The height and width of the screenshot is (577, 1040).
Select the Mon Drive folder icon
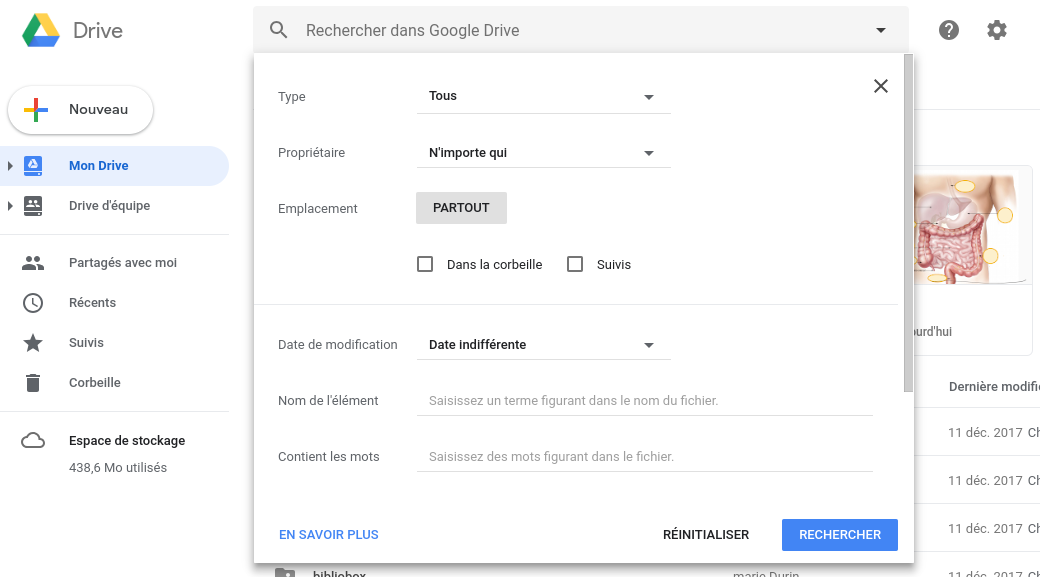[x=33, y=165]
